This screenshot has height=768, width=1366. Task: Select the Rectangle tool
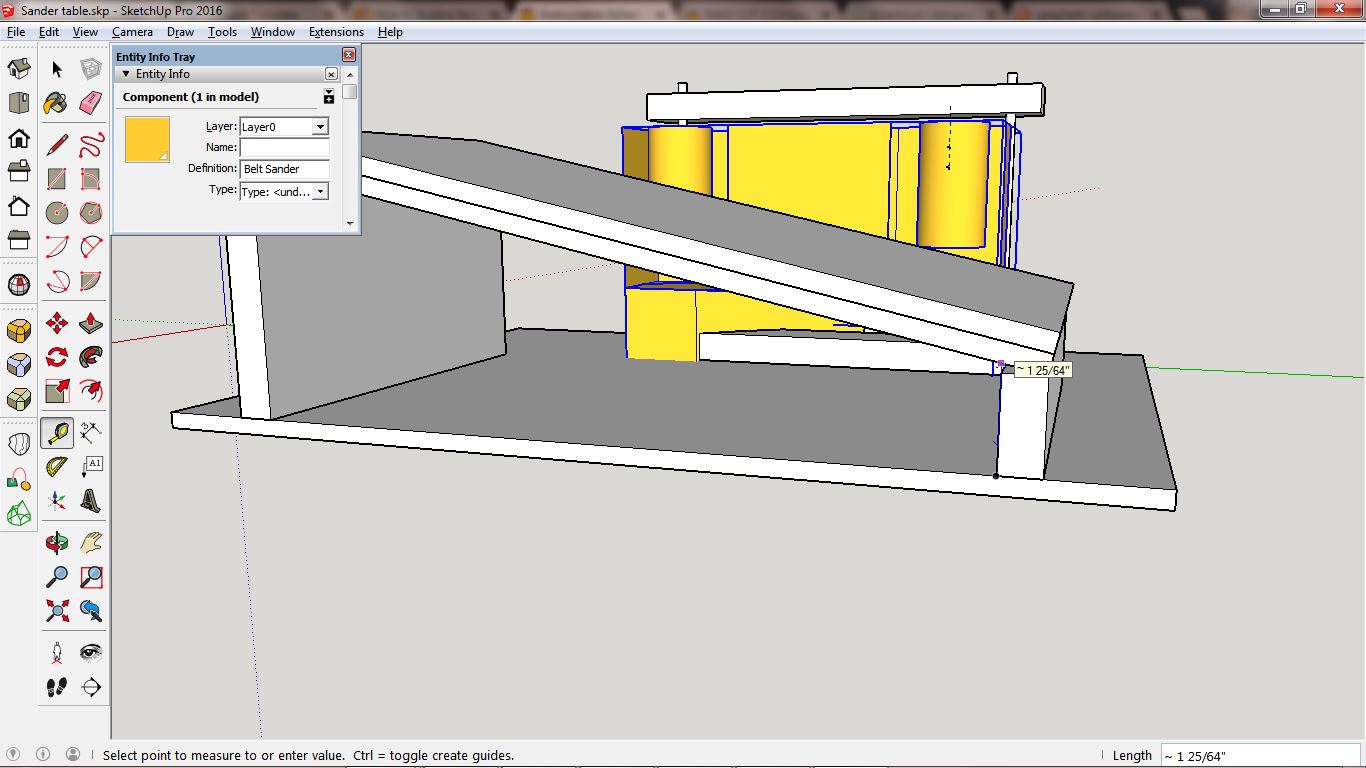click(57, 178)
